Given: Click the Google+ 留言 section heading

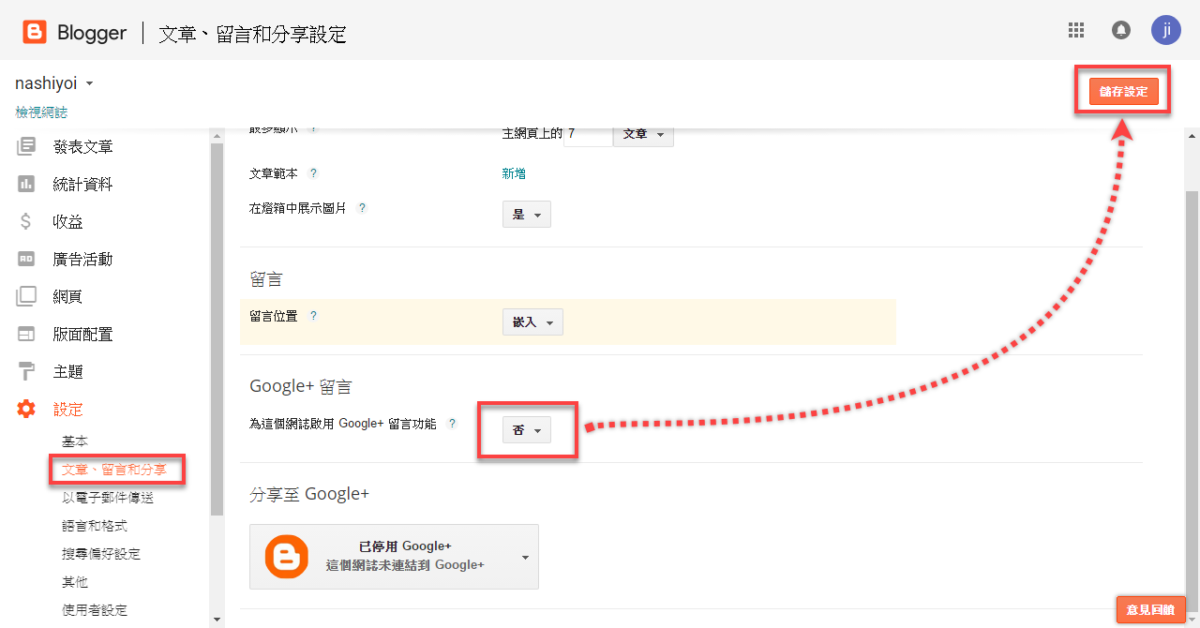Looking at the screenshot, I should click(300, 386).
